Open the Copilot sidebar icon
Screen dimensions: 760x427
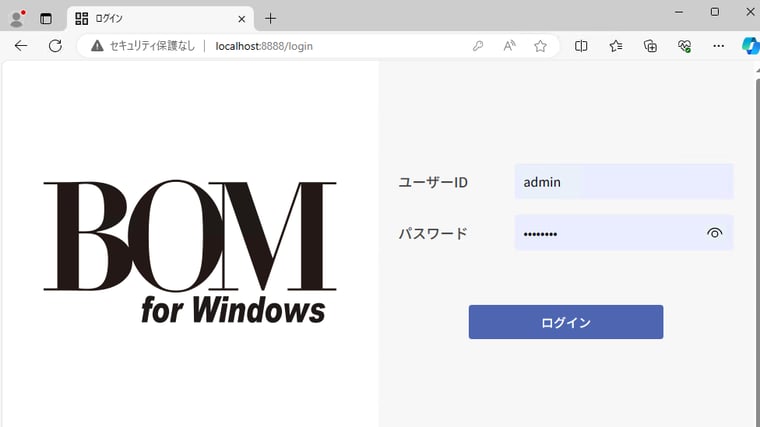pos(751,46)
